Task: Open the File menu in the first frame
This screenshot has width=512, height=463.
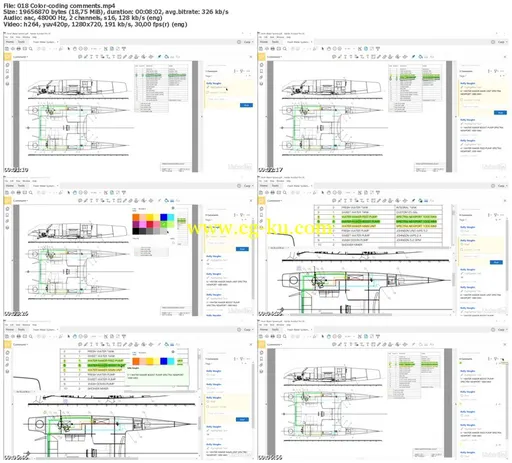Action: [x=6, y=37]
